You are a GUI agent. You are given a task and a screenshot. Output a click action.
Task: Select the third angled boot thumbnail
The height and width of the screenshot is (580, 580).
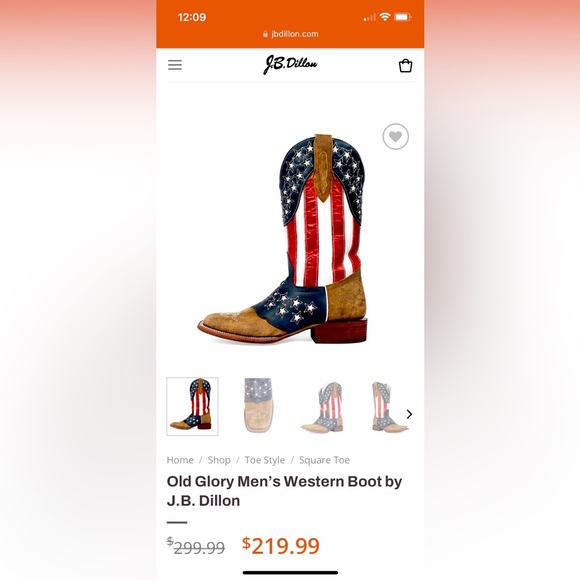point(323,407)
